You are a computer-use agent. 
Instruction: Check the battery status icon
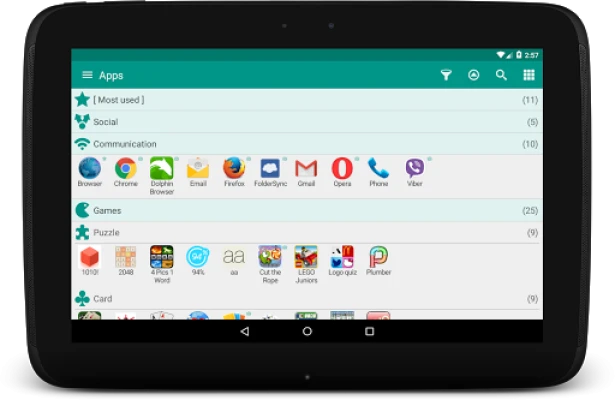pyautogui.click(x=519, y=55)
